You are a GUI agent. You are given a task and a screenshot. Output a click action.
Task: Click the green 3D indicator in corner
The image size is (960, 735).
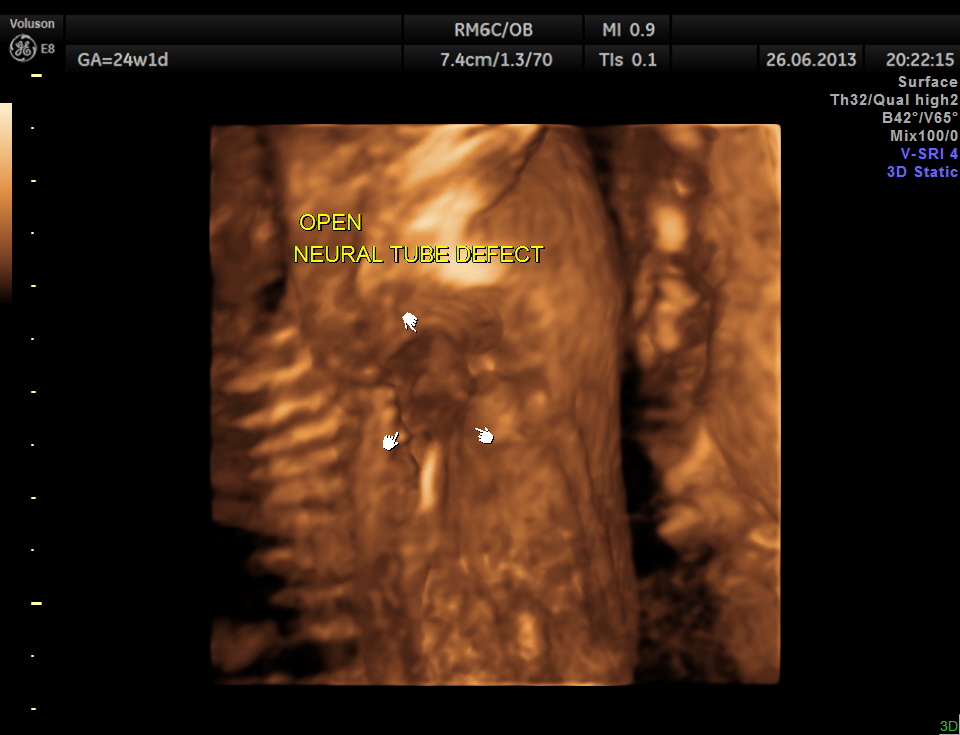[947, 726]
